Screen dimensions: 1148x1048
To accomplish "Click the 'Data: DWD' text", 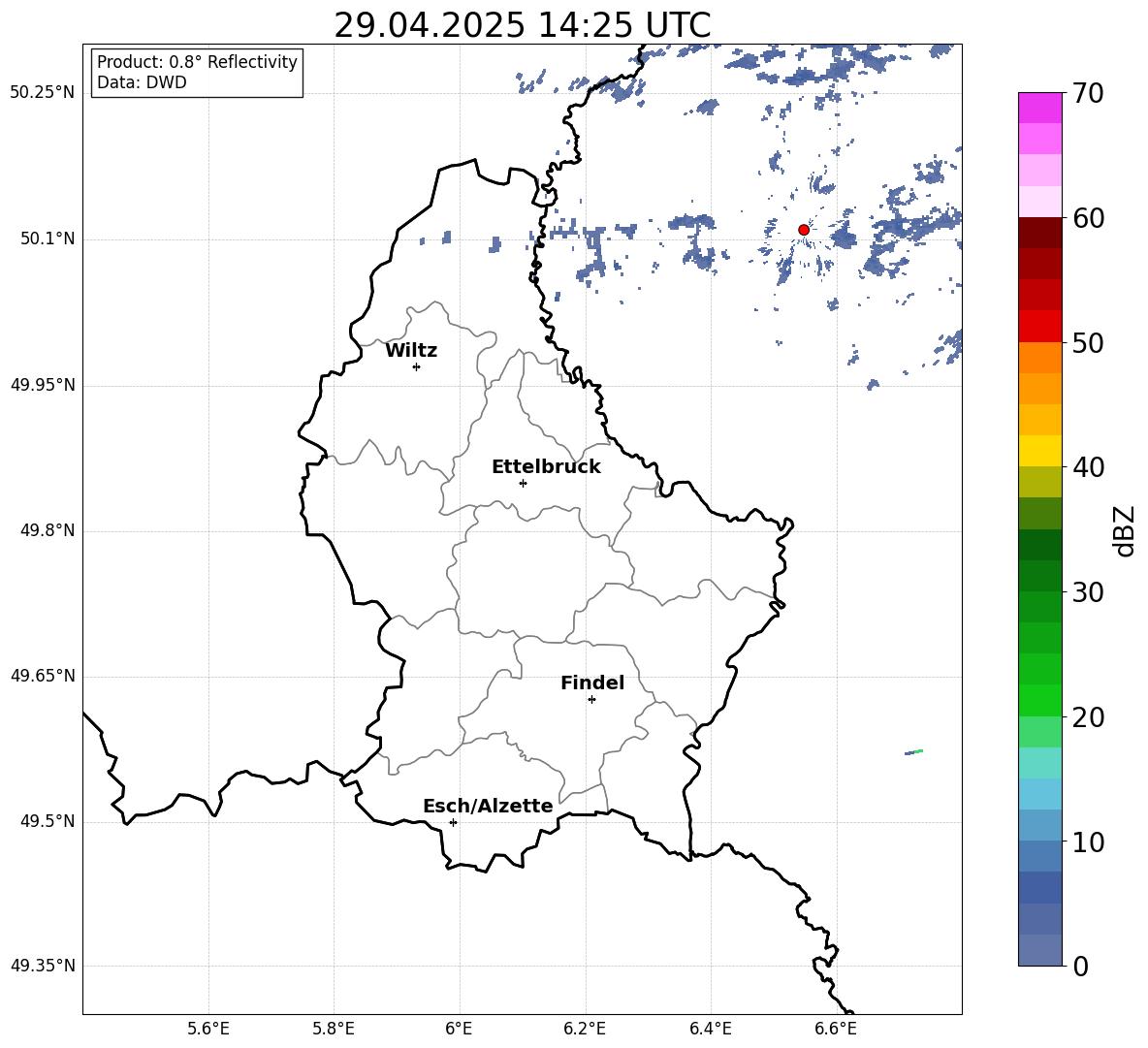I will (142, 82).
